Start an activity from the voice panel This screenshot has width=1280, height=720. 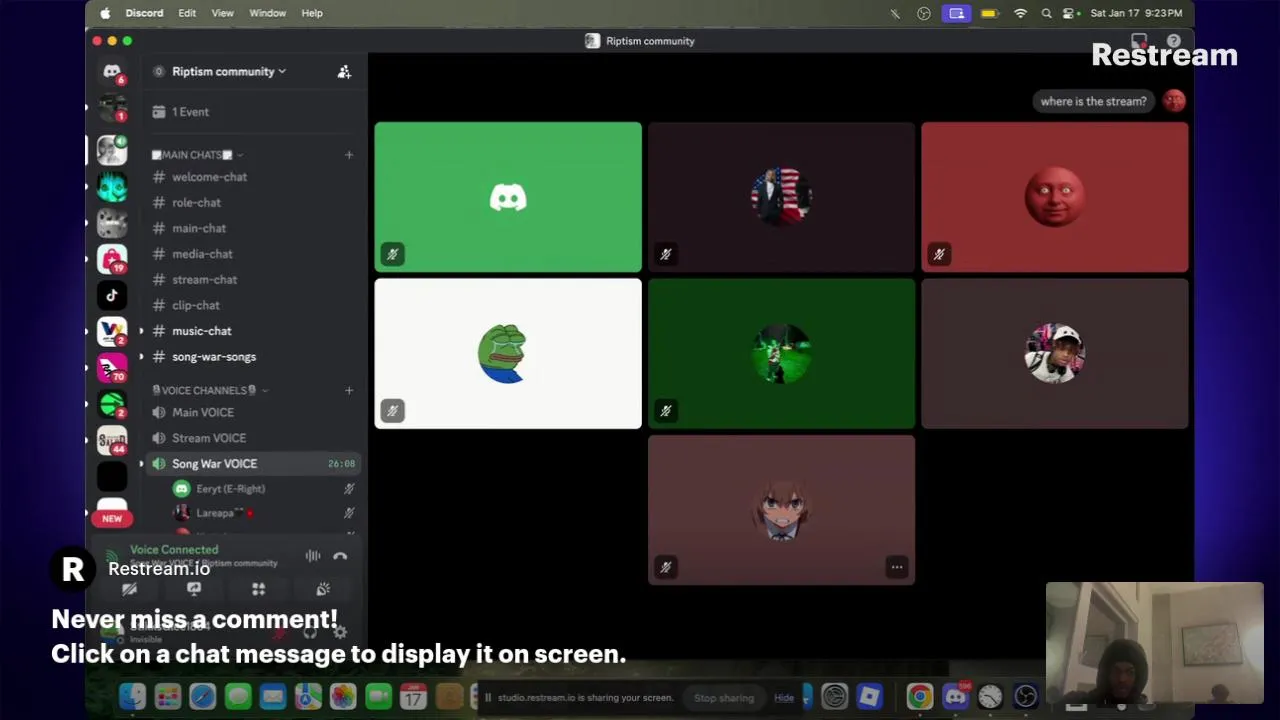tap(259, 589)
